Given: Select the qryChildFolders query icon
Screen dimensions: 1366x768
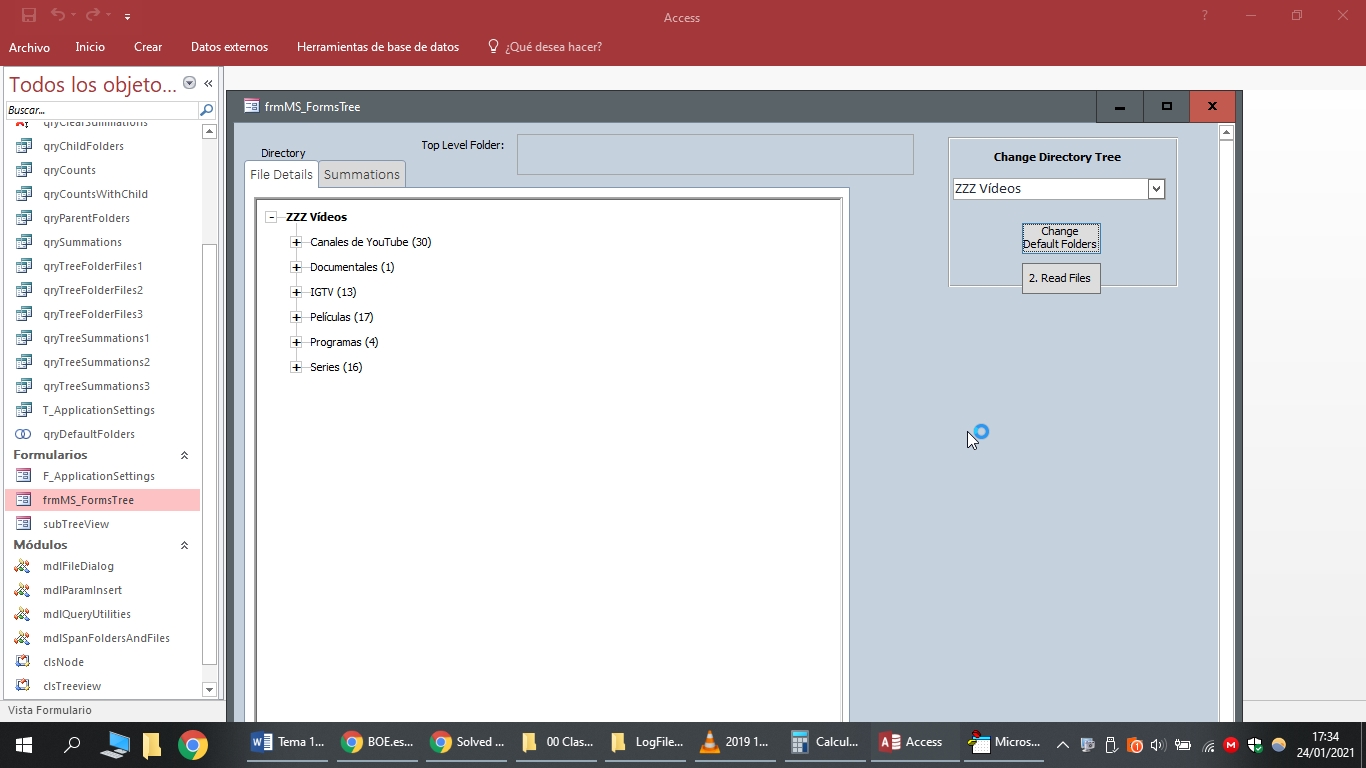Looking at the screenshot, I should [24, 146].
